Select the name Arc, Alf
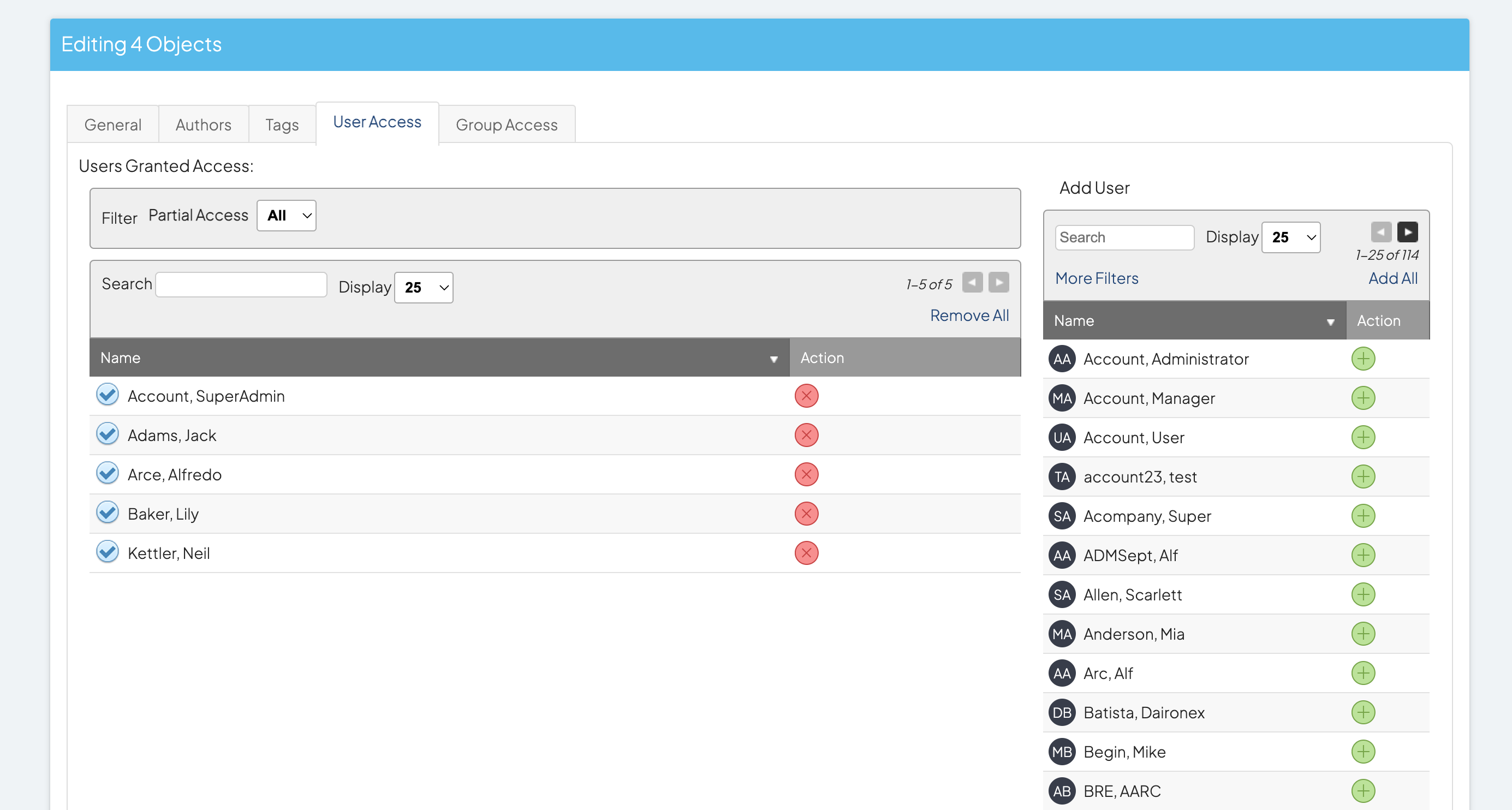The width and height of the screenshot is (1512, 810). point(1108,673)
